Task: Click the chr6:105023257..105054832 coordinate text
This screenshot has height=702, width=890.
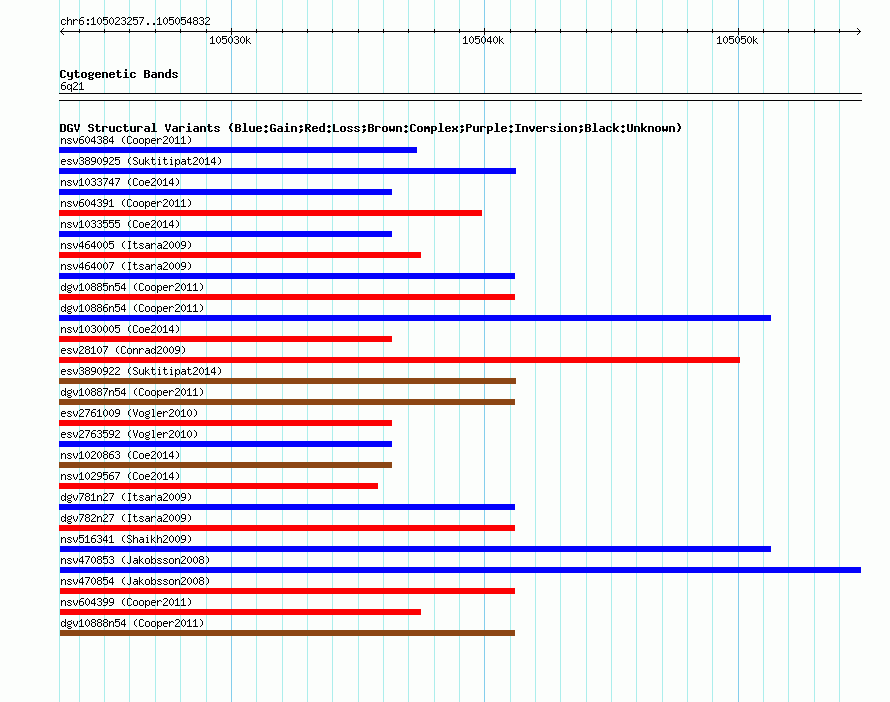Action: [x=135, y=21]
